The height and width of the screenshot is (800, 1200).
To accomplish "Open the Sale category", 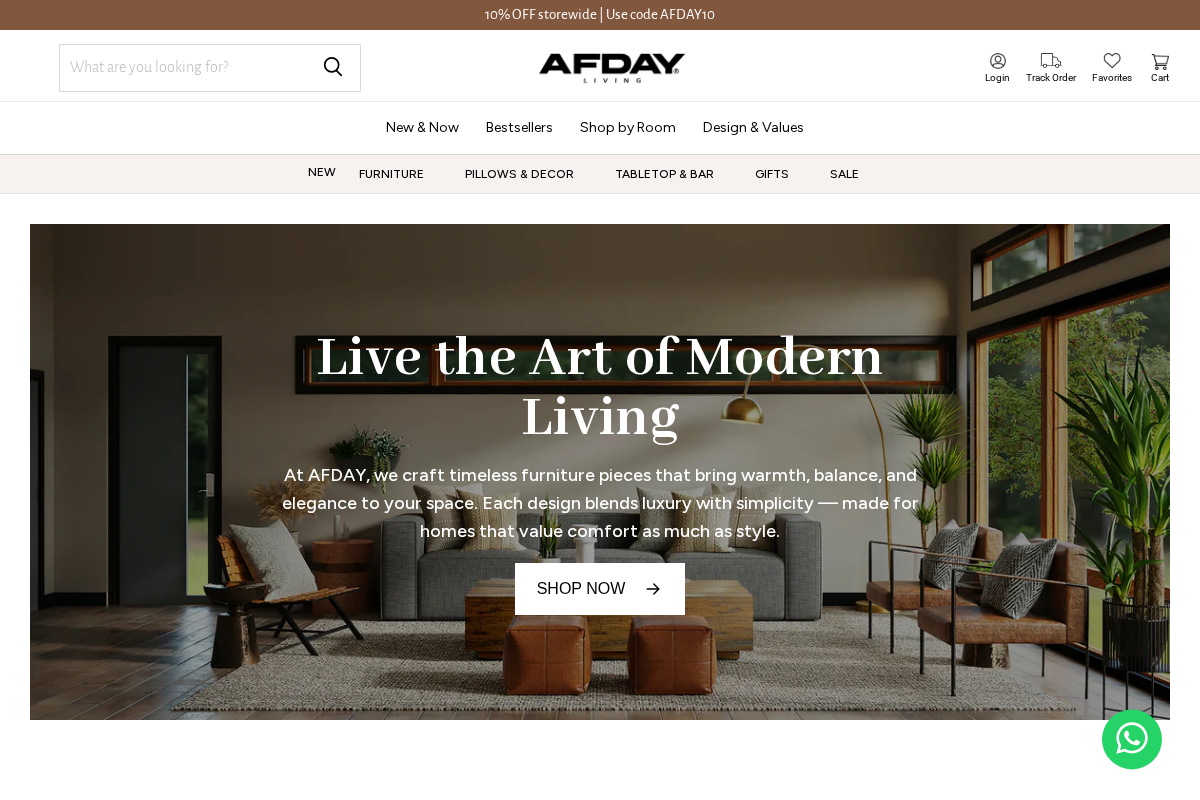I will click(844, 174).
